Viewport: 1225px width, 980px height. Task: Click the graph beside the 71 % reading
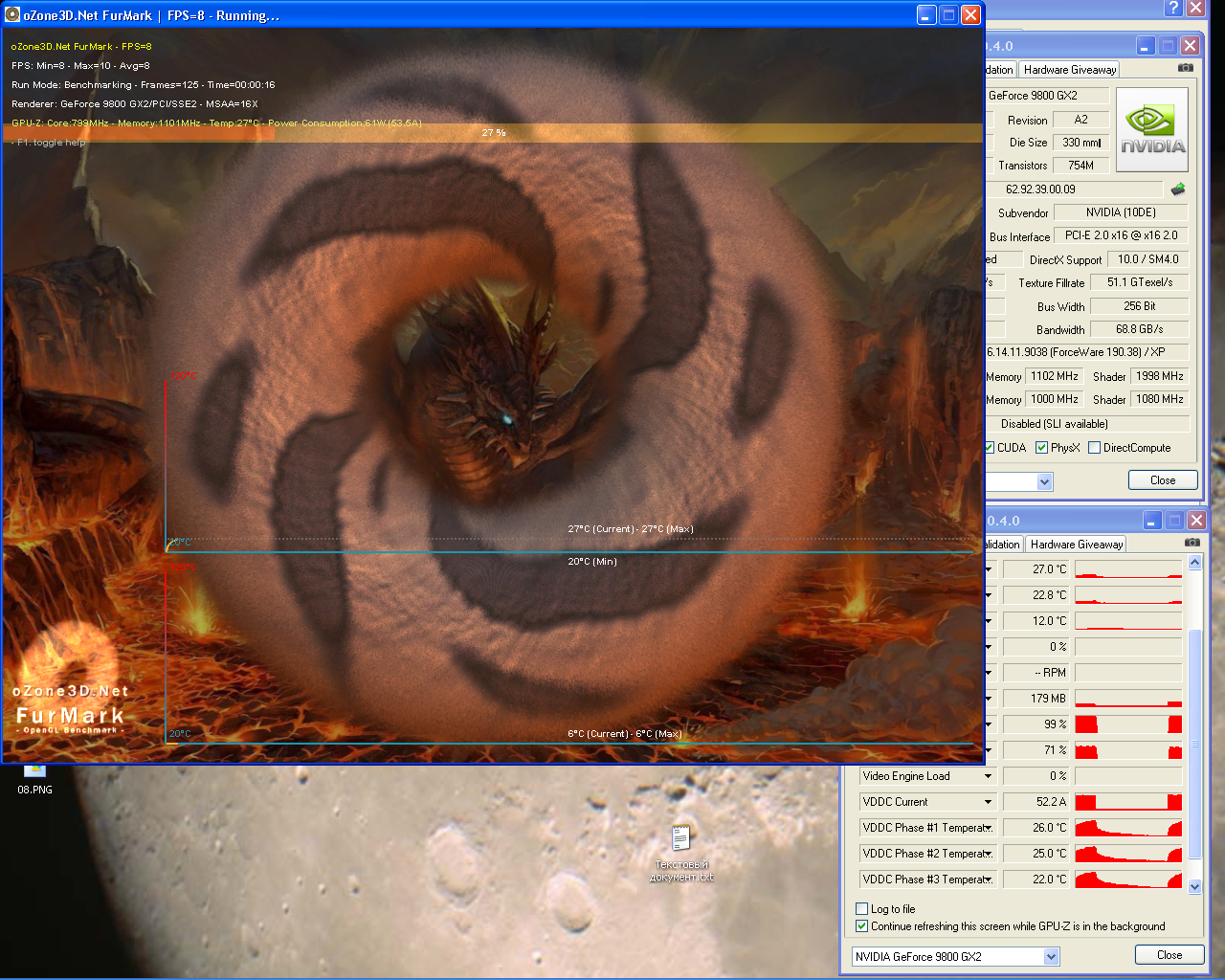(1128, 750)
